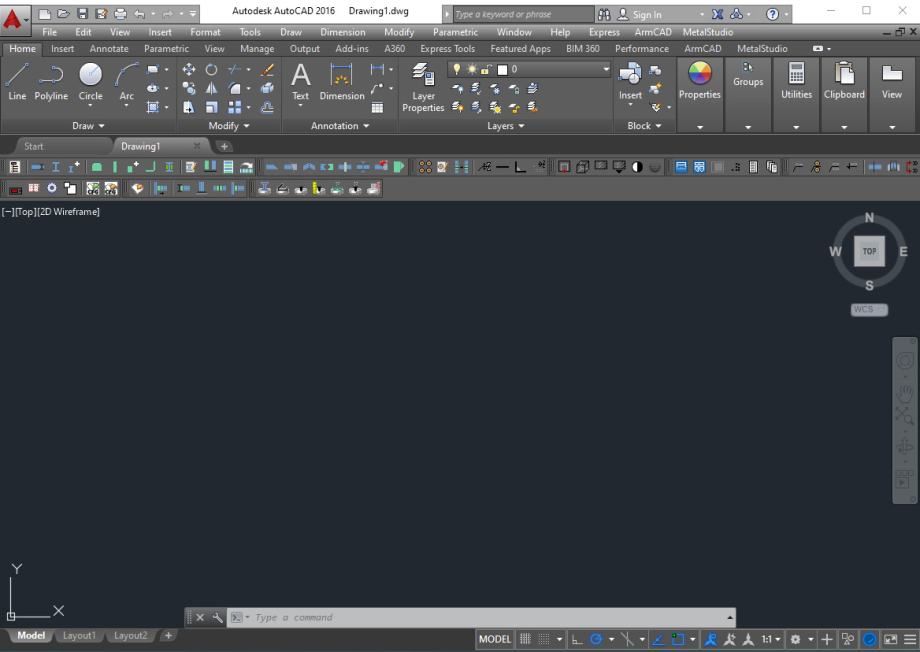Activate the Rotate tool

pos(211,70)
